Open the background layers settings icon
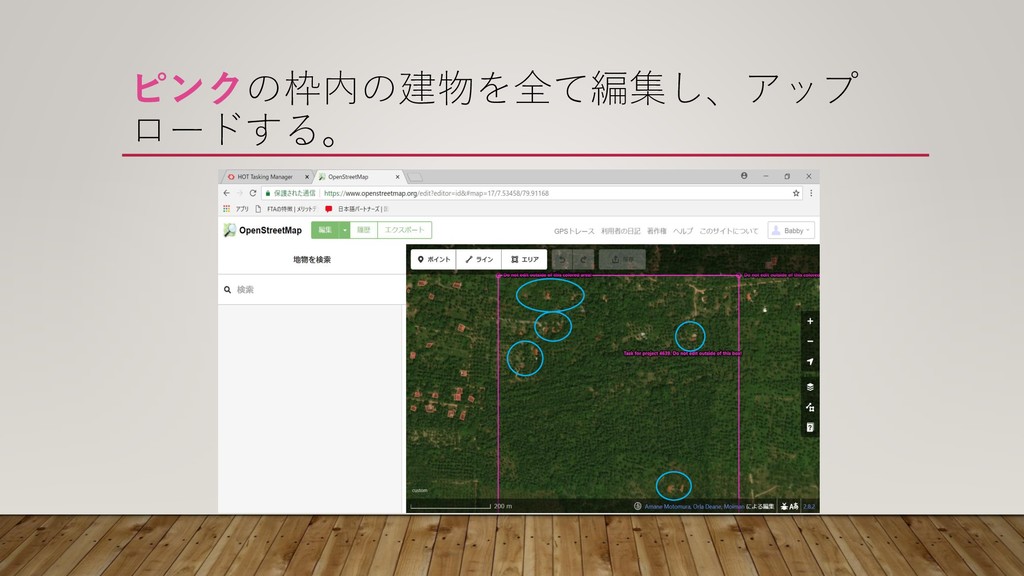1024x576 pixels. [x=810, y=387]
